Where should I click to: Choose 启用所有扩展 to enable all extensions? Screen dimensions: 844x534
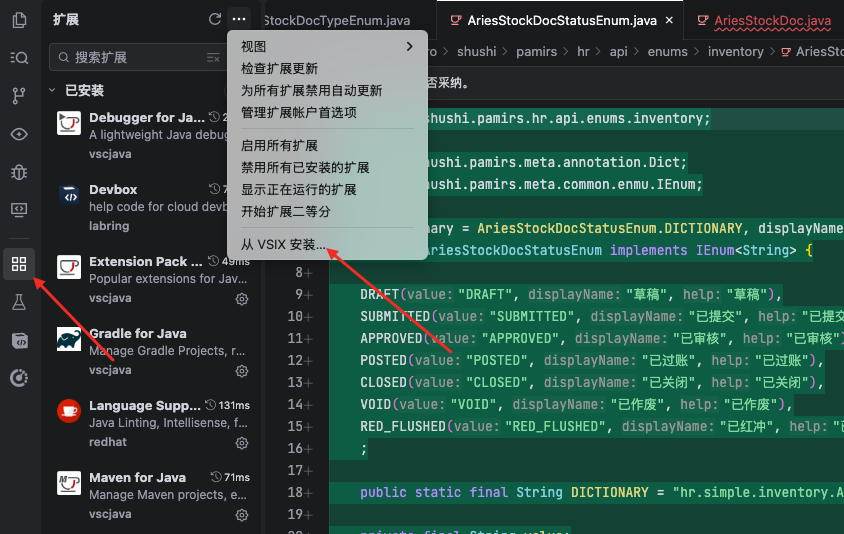point(279,145)
